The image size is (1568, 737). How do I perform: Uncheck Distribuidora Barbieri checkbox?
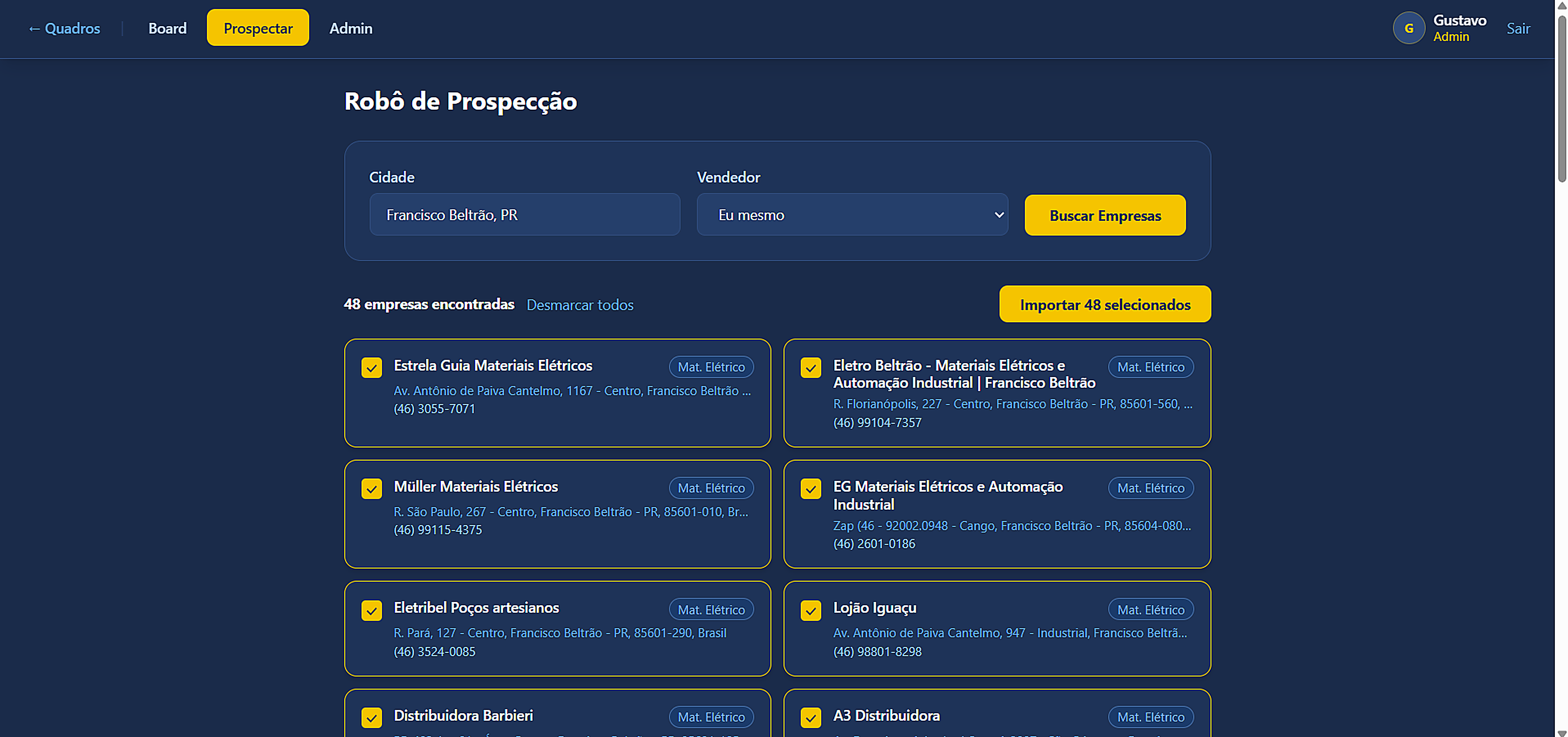coord(371,717)
